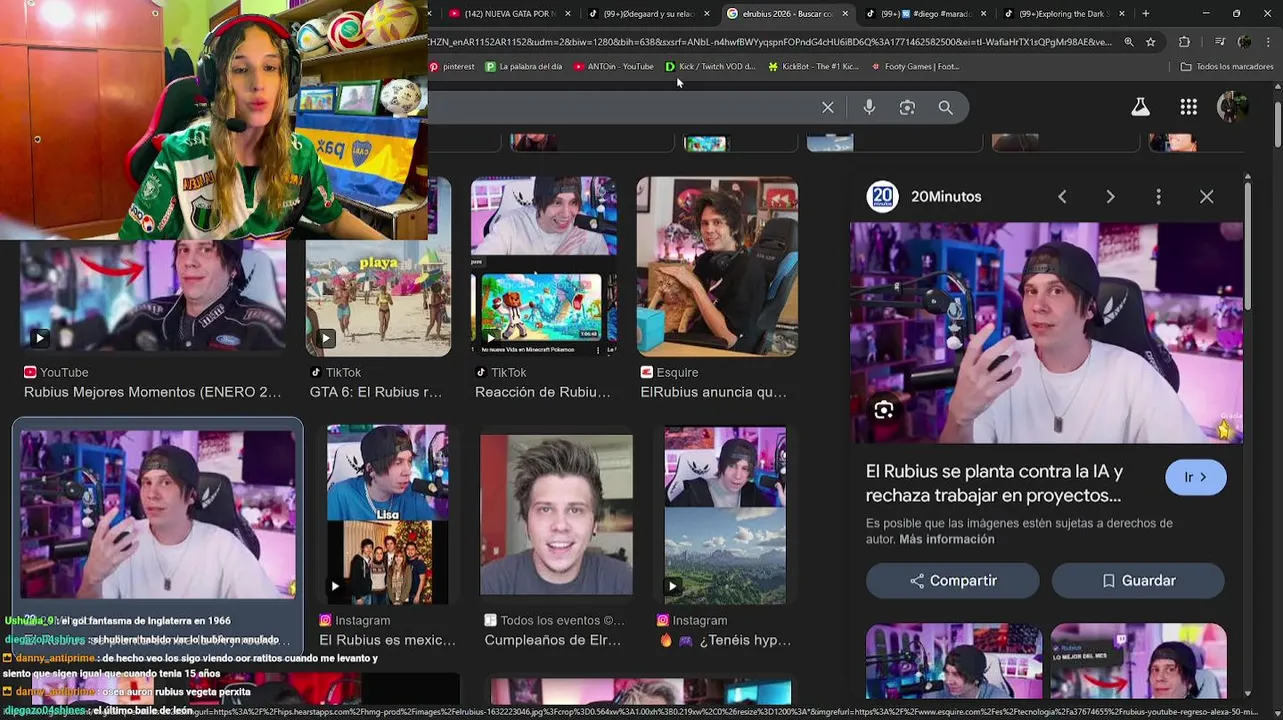
Task: Click the preview panel scrollbar thumb
Action: coord(1247,246)
